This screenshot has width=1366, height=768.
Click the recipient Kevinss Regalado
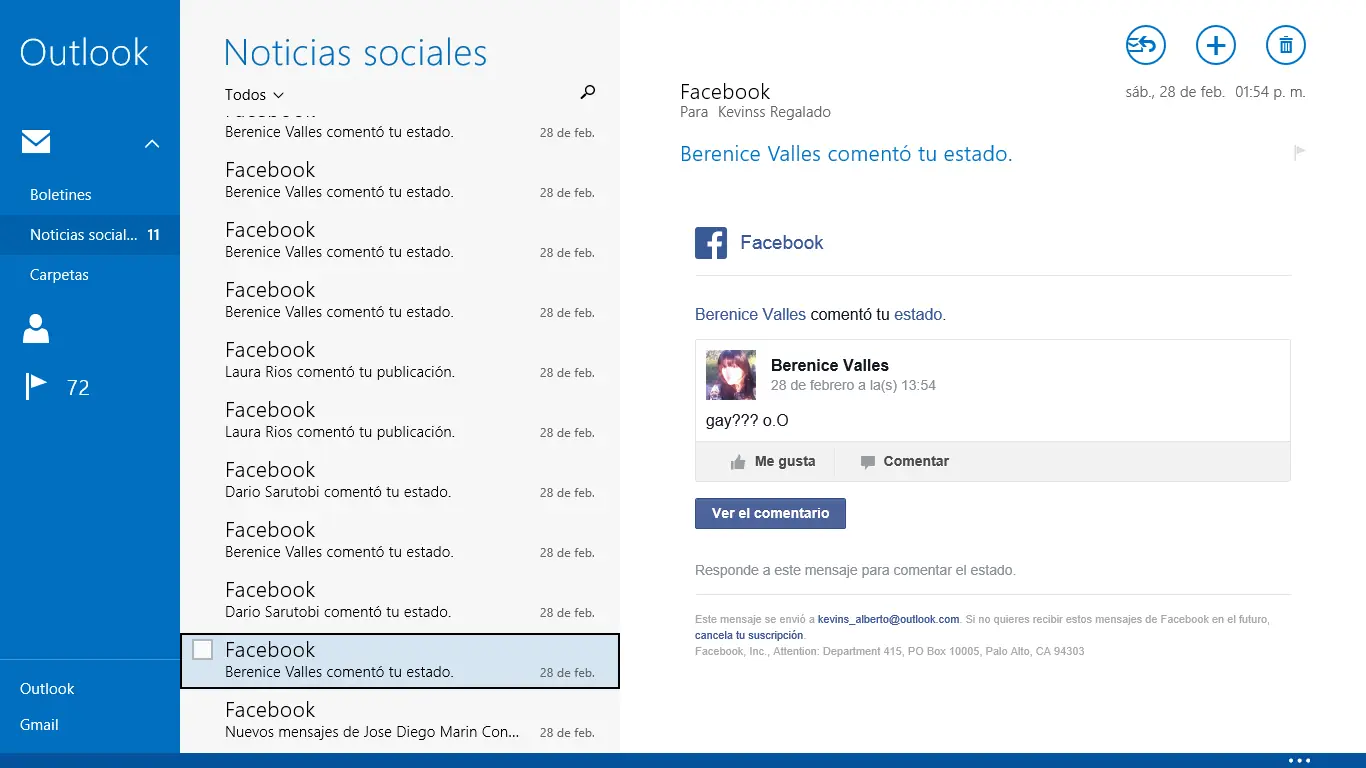tap(774, 112)
